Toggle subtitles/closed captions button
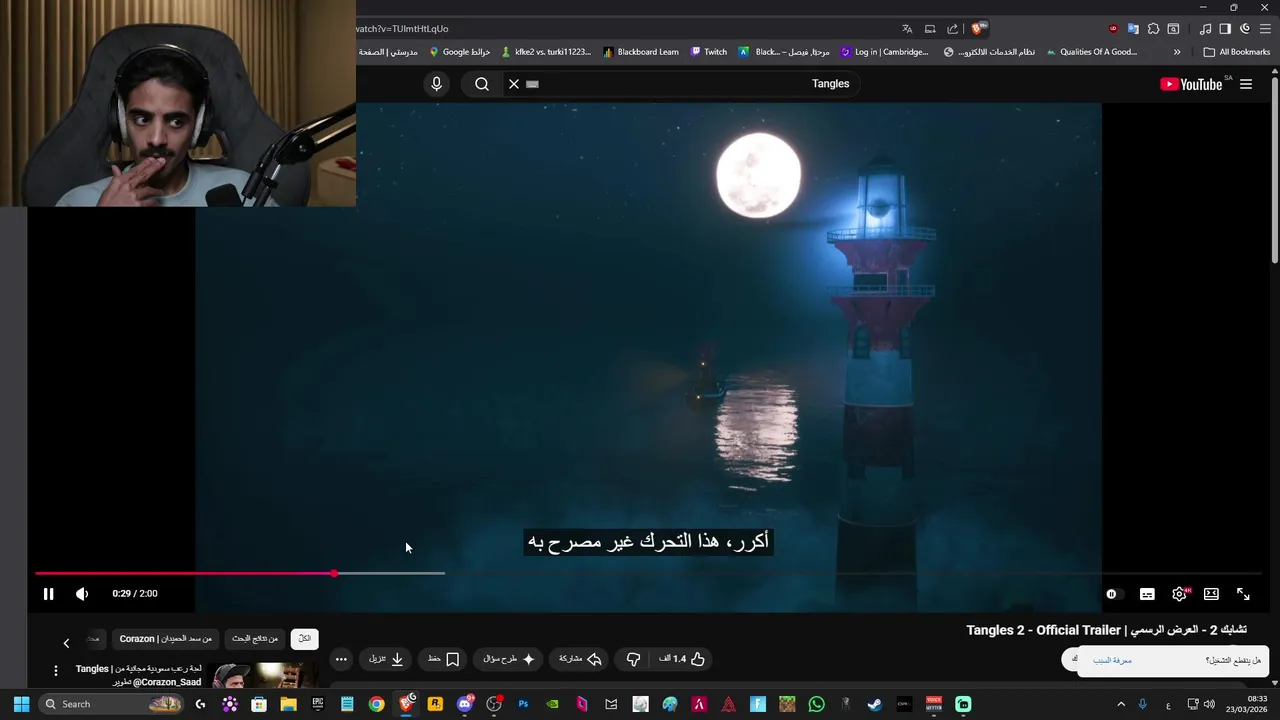The width and height of the screenshot is (1280, 720). pos(1147,594)
